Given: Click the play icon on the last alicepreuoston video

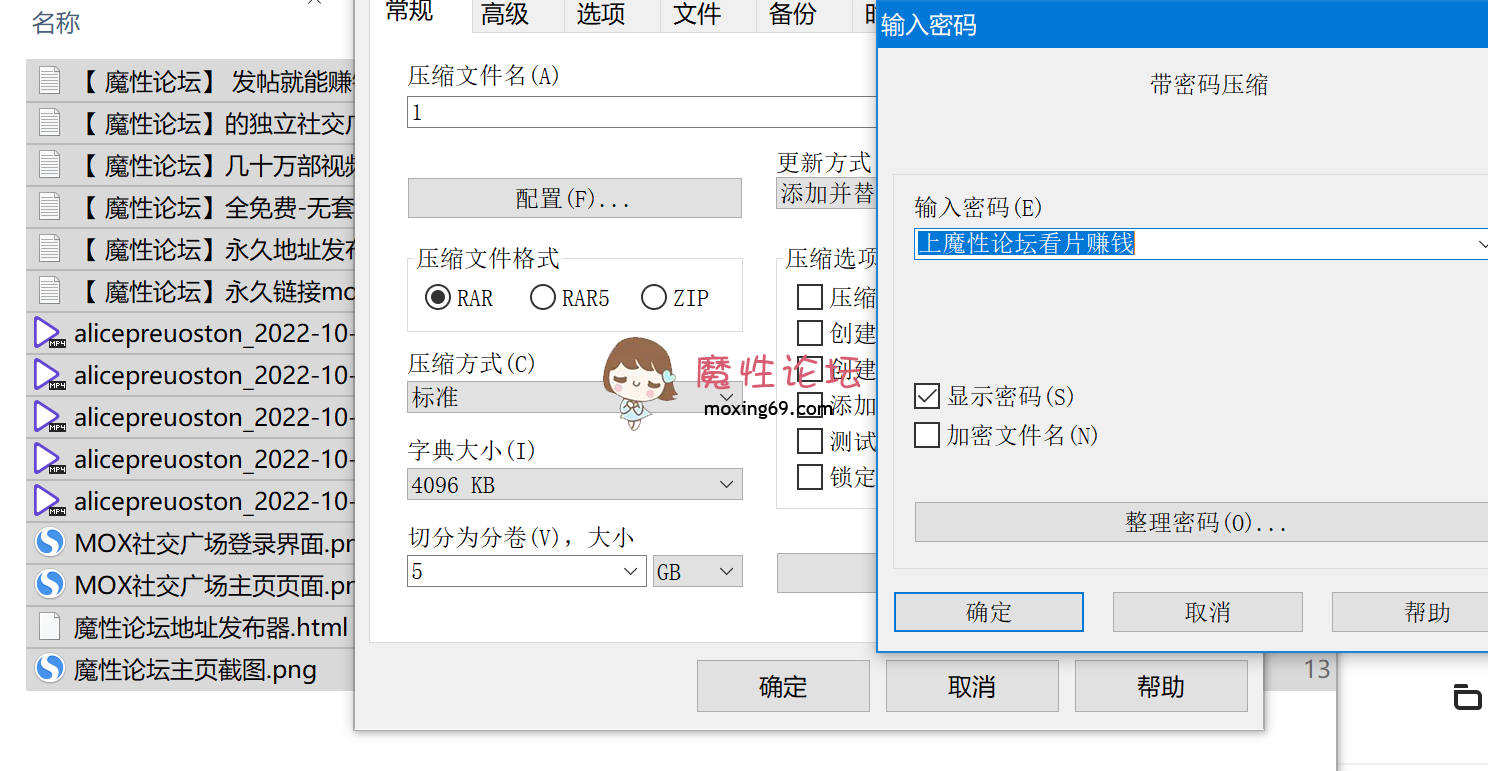Looking at the screenshot, I should coord(45,501).
